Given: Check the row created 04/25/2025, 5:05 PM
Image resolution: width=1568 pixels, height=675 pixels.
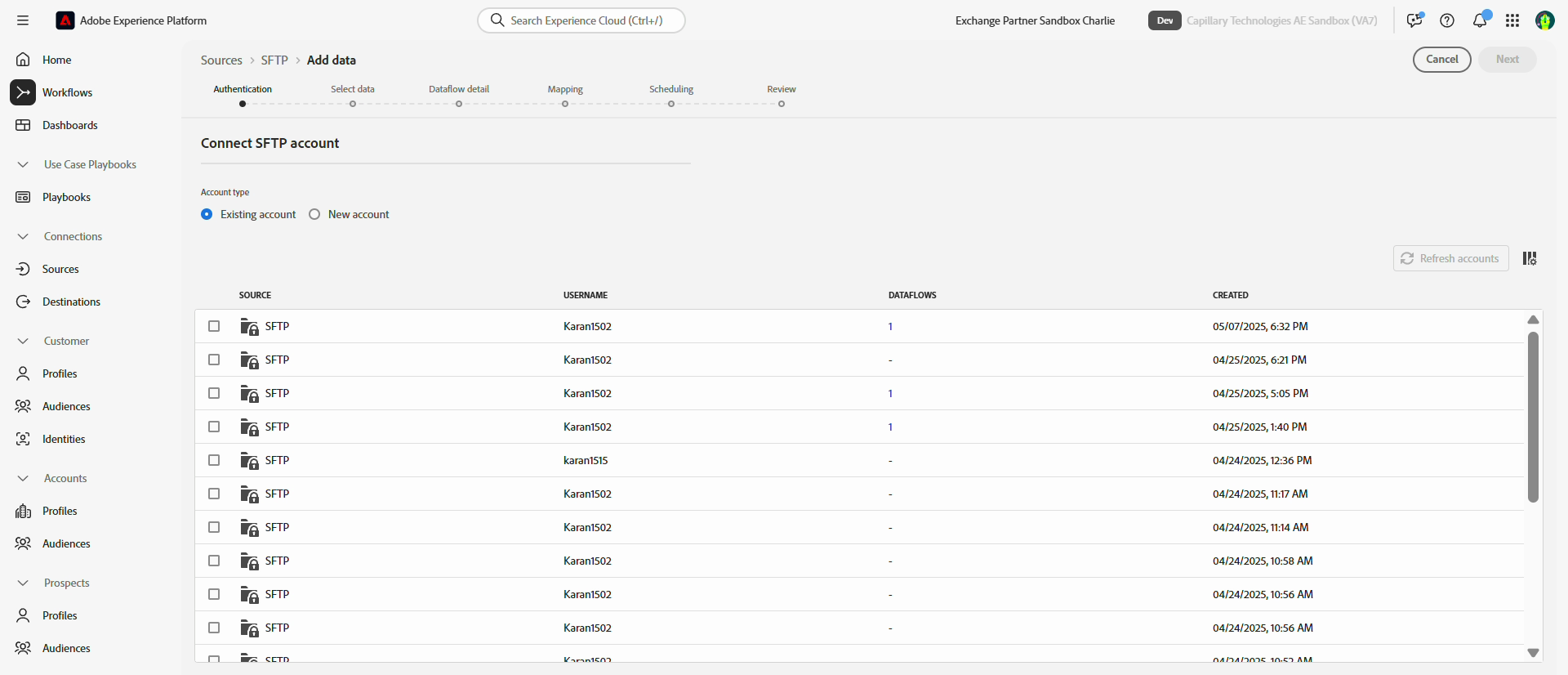Looking at the screenshot, I should 214,393.
